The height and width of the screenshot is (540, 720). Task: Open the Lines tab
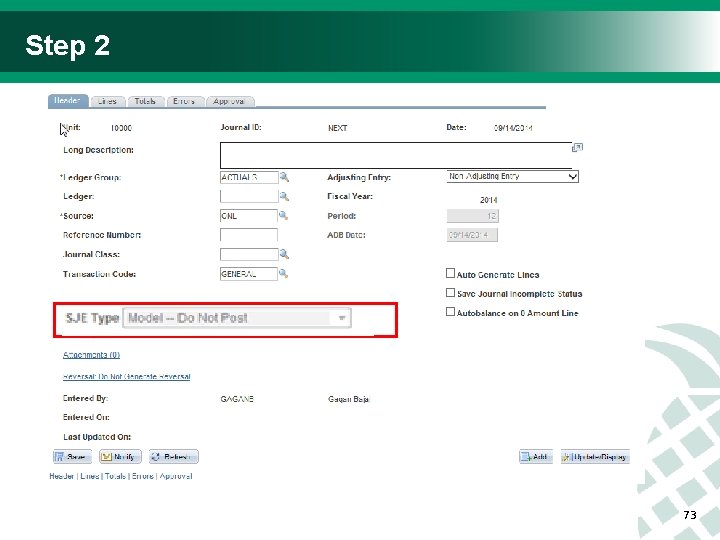click(x=107, y=101)
